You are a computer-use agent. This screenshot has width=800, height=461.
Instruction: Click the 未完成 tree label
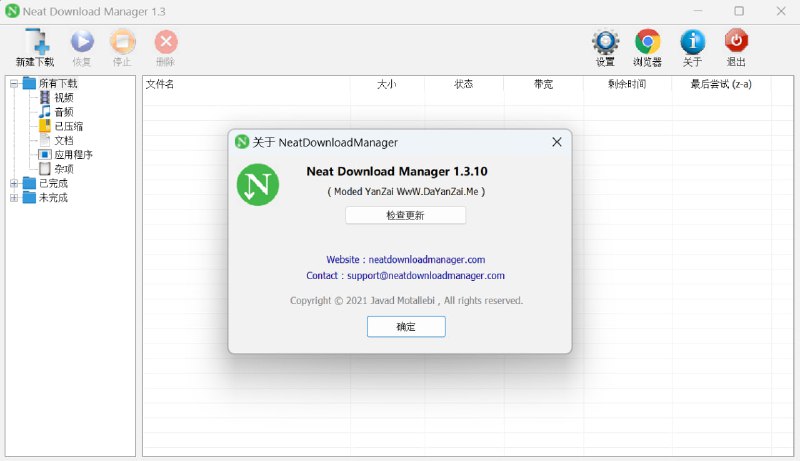(x=54, y=197)
